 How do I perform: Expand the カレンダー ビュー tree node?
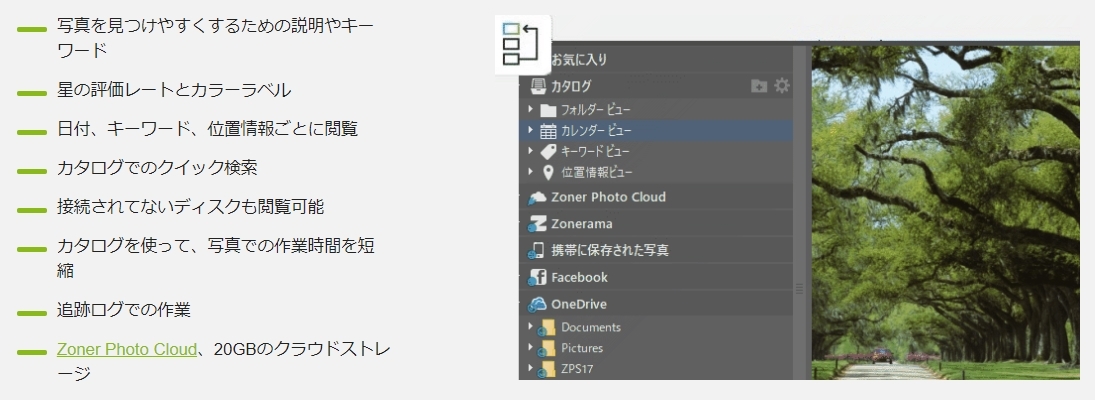pos(531,130)
